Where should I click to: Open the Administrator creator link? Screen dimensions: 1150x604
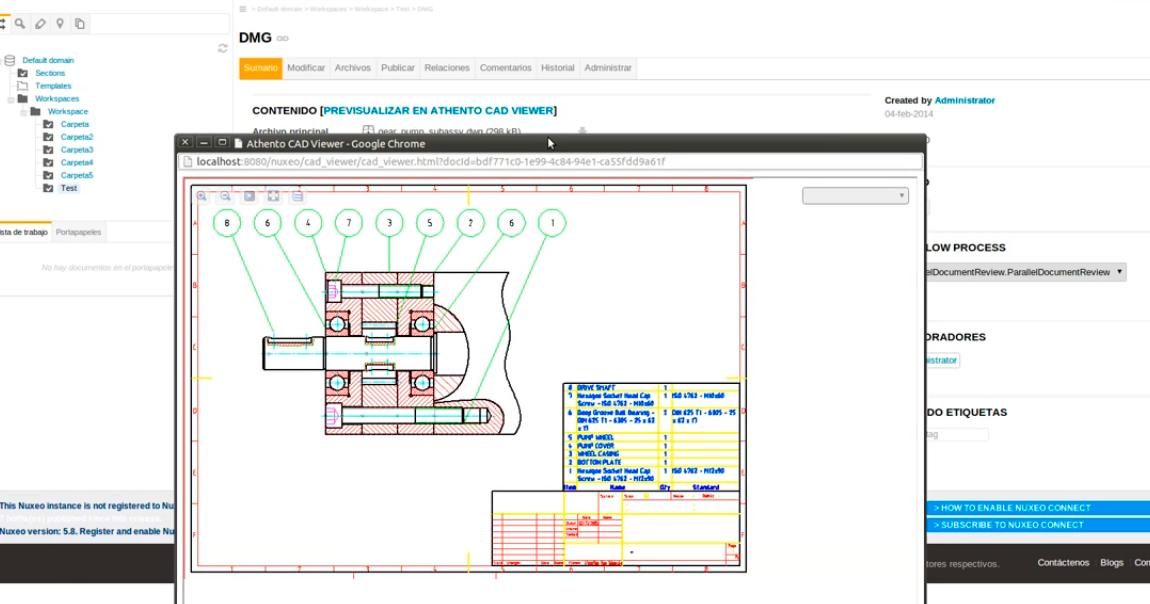pos(964,100)
